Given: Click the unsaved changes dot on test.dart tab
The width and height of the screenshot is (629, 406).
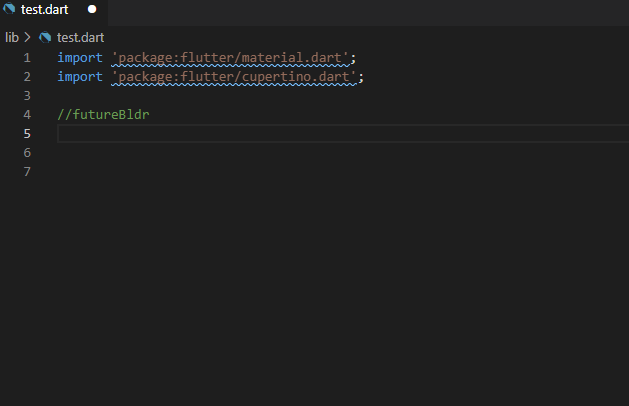Looking at the screenshot, I should coord(92,9).
